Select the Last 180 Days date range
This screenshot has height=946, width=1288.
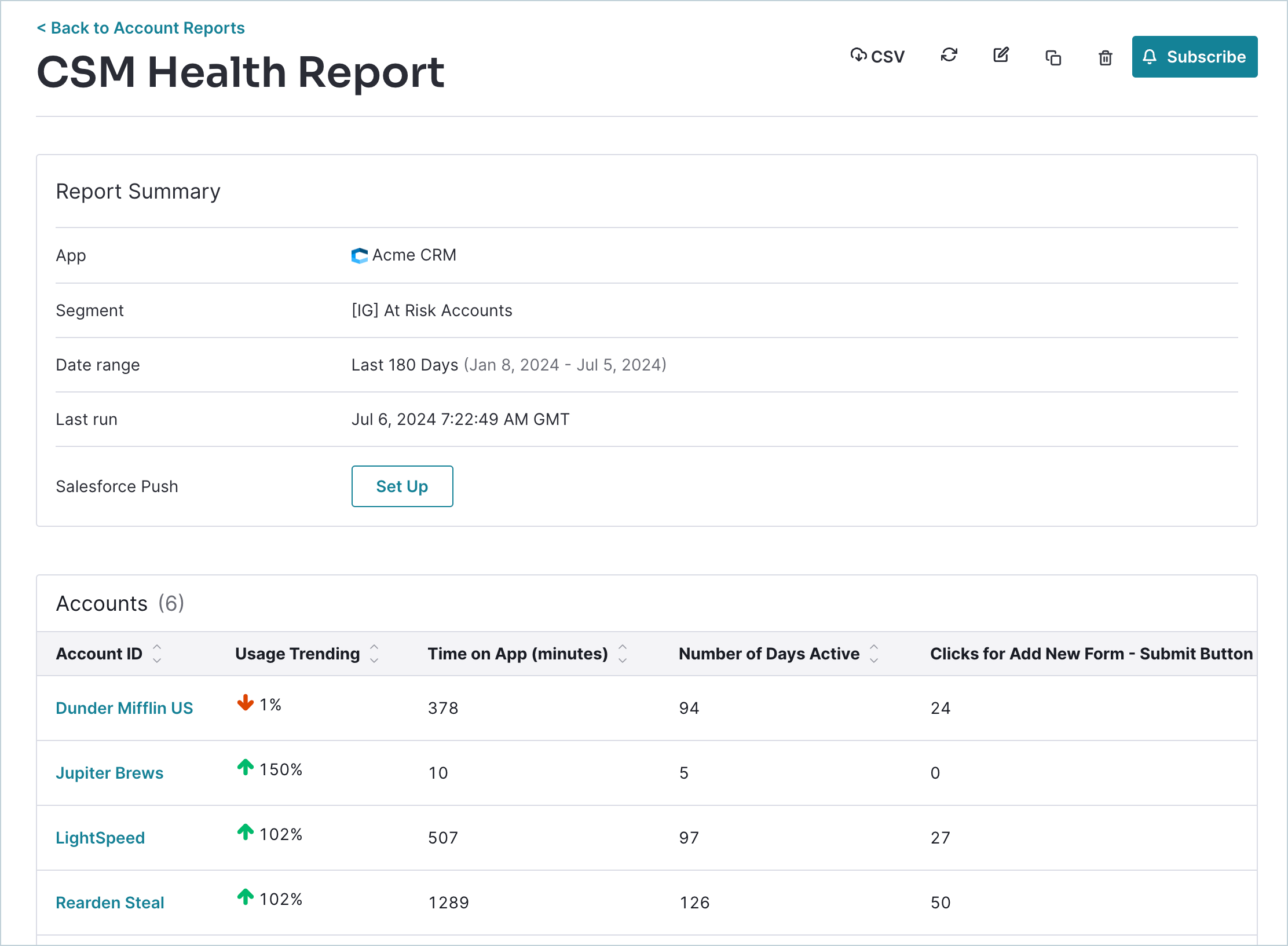pyautogui.click(x=509, y=365)
